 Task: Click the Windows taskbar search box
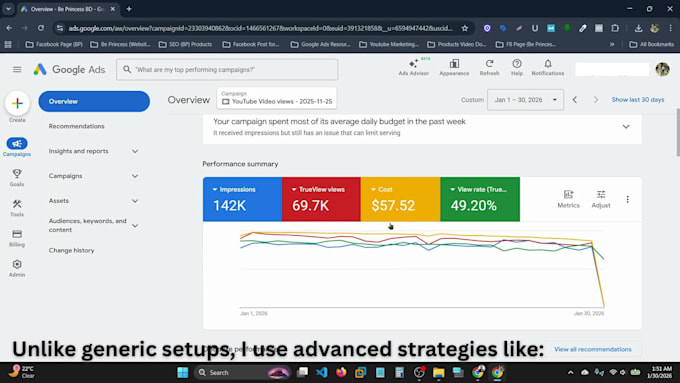242,372
